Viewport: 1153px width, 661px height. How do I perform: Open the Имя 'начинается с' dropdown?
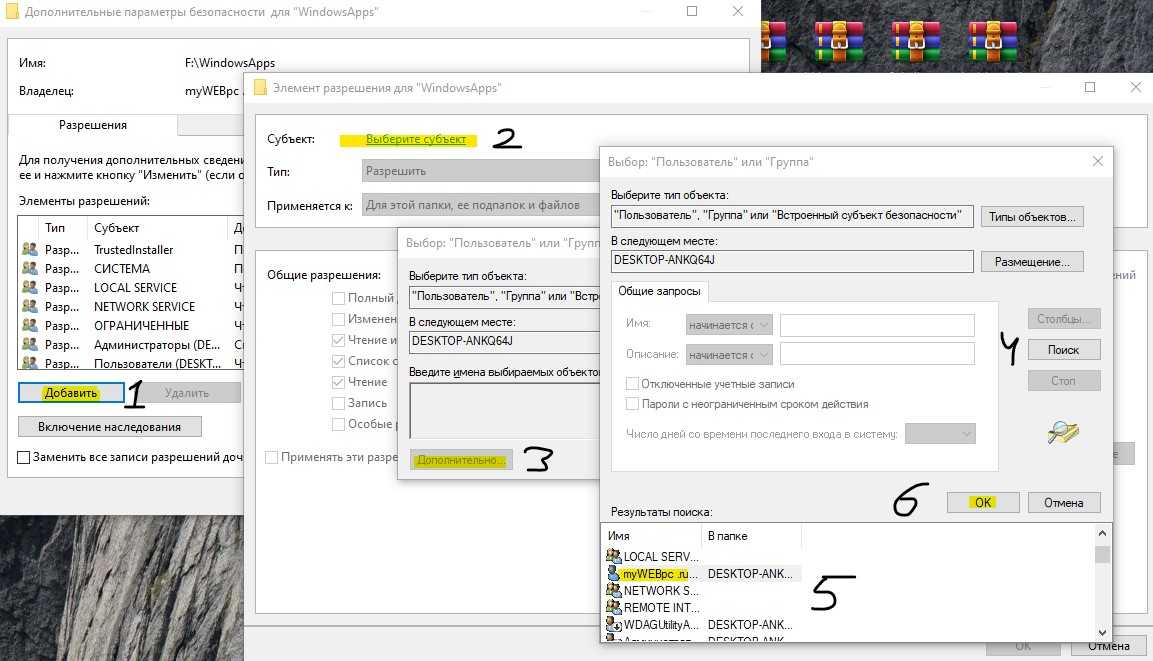(729, 325)
